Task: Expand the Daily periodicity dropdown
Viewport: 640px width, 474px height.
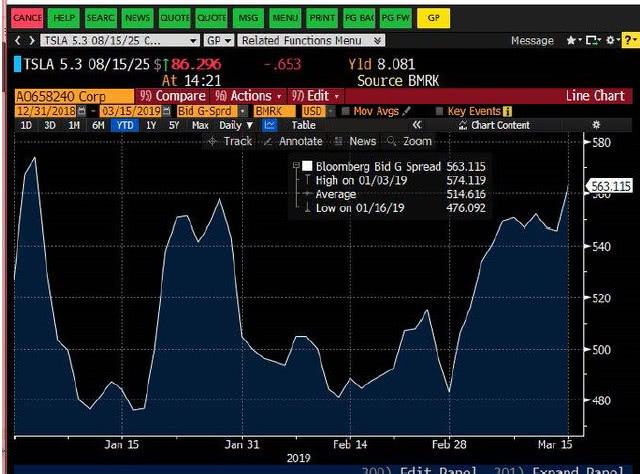Action: 236,125
